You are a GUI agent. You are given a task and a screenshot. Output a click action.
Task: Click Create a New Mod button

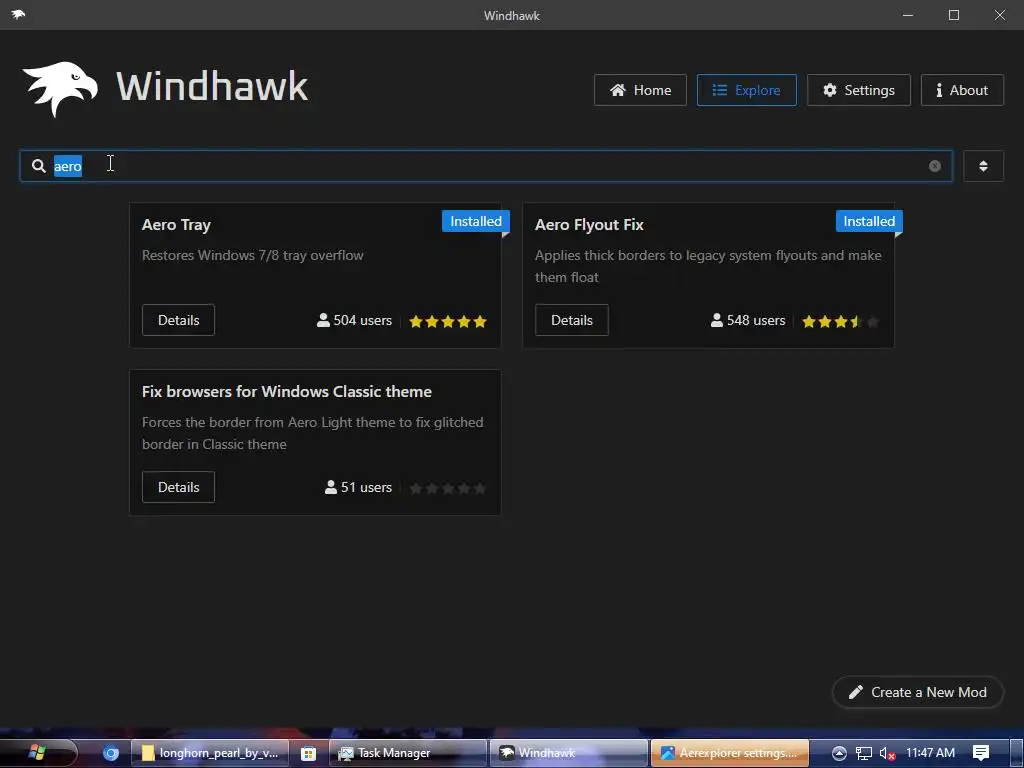918,692
